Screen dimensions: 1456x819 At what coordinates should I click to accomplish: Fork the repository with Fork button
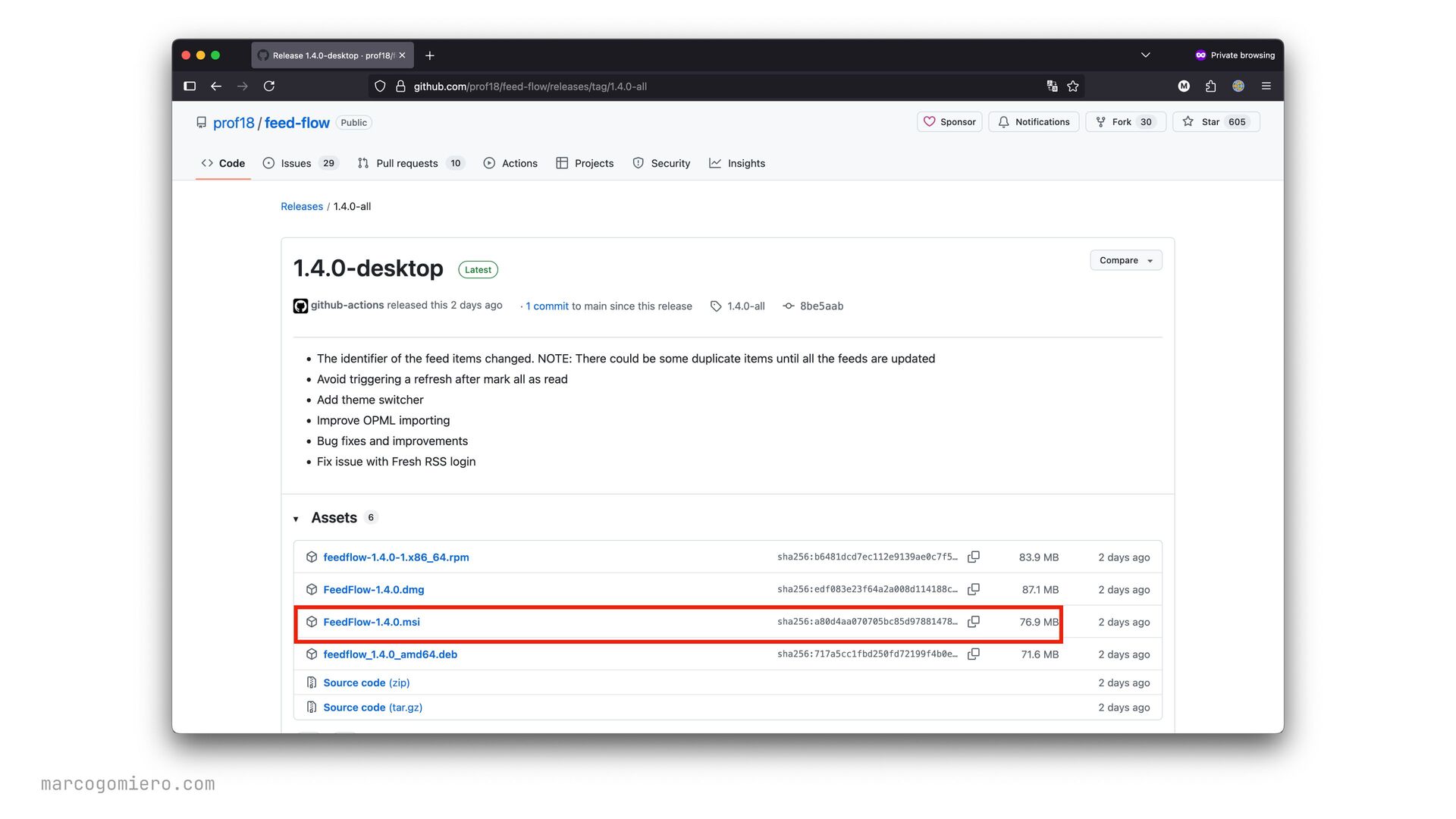click(x=1125, y=122)
